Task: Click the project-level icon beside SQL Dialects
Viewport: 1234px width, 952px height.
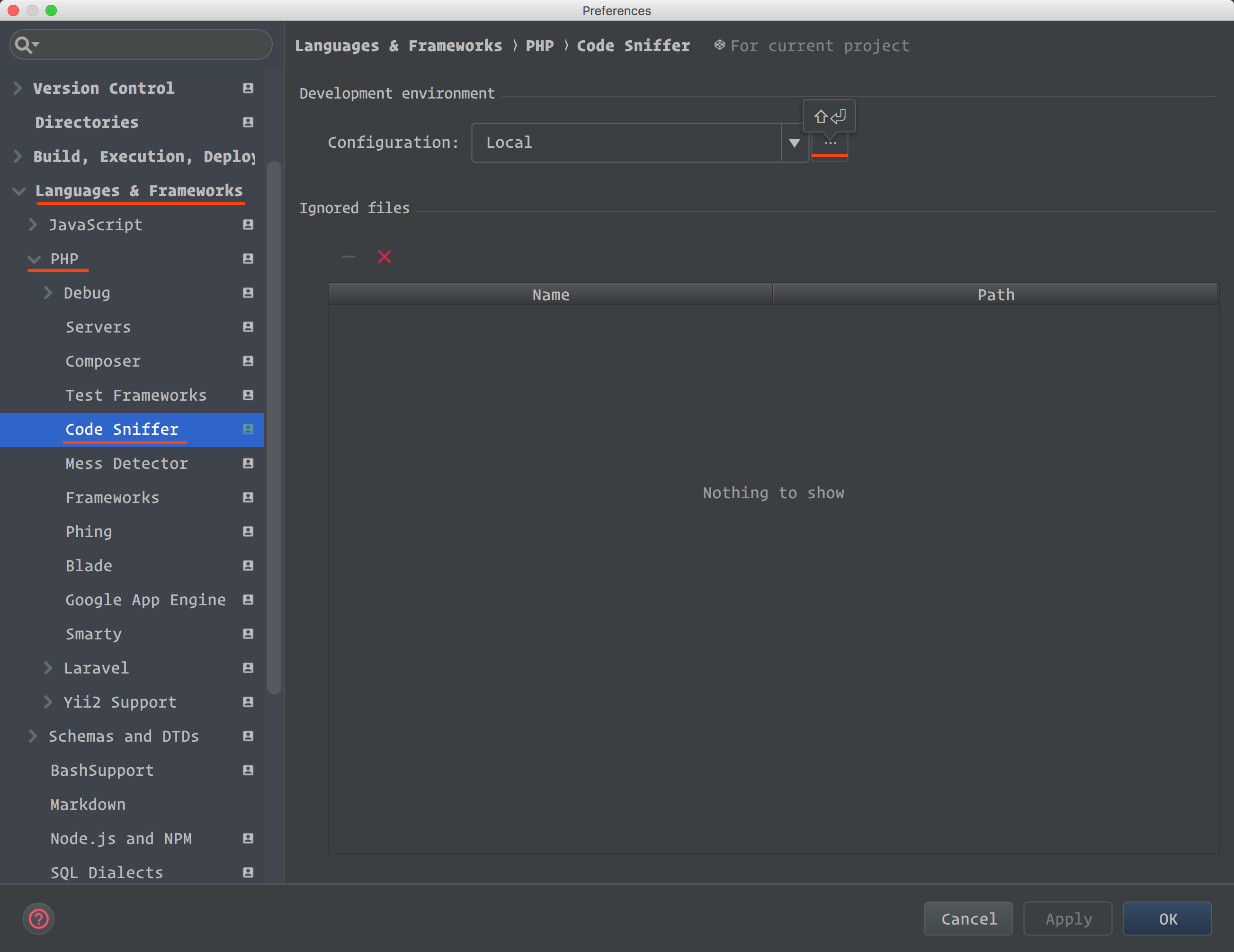Action: 248,872
